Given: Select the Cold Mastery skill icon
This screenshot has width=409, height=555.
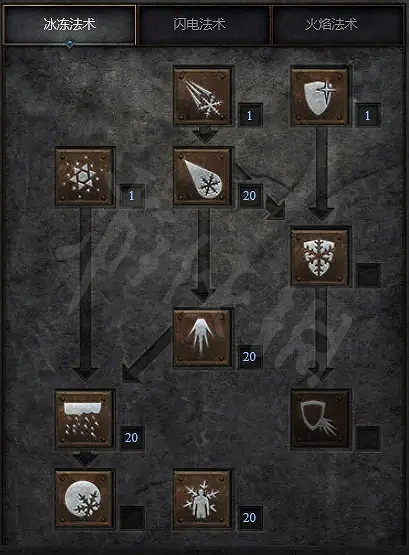Looking at the screenshot, I should coord(202,499).
